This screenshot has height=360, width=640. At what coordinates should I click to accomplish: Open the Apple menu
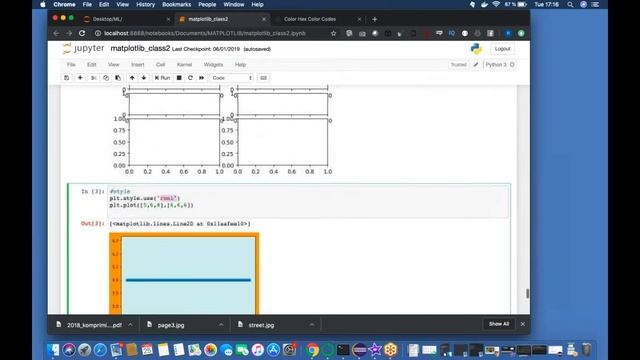coord(43,4)
